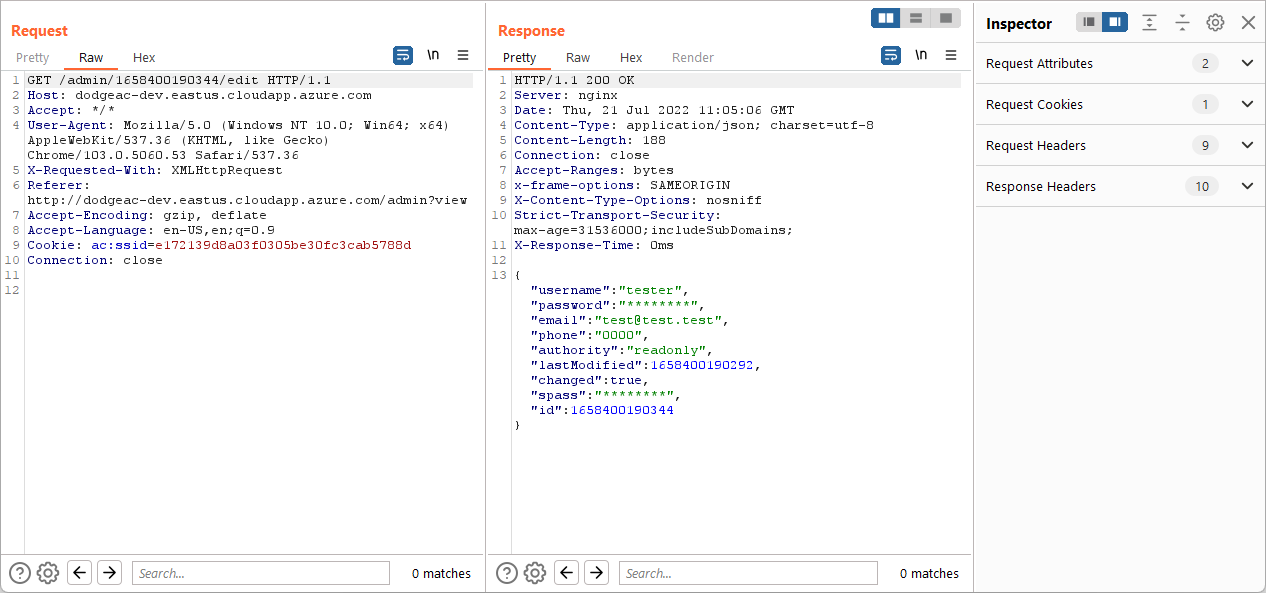The height and width of the screenshot is (593, 1266).
Task: Open Response search settings gear
Action: [x=535, y=573]
